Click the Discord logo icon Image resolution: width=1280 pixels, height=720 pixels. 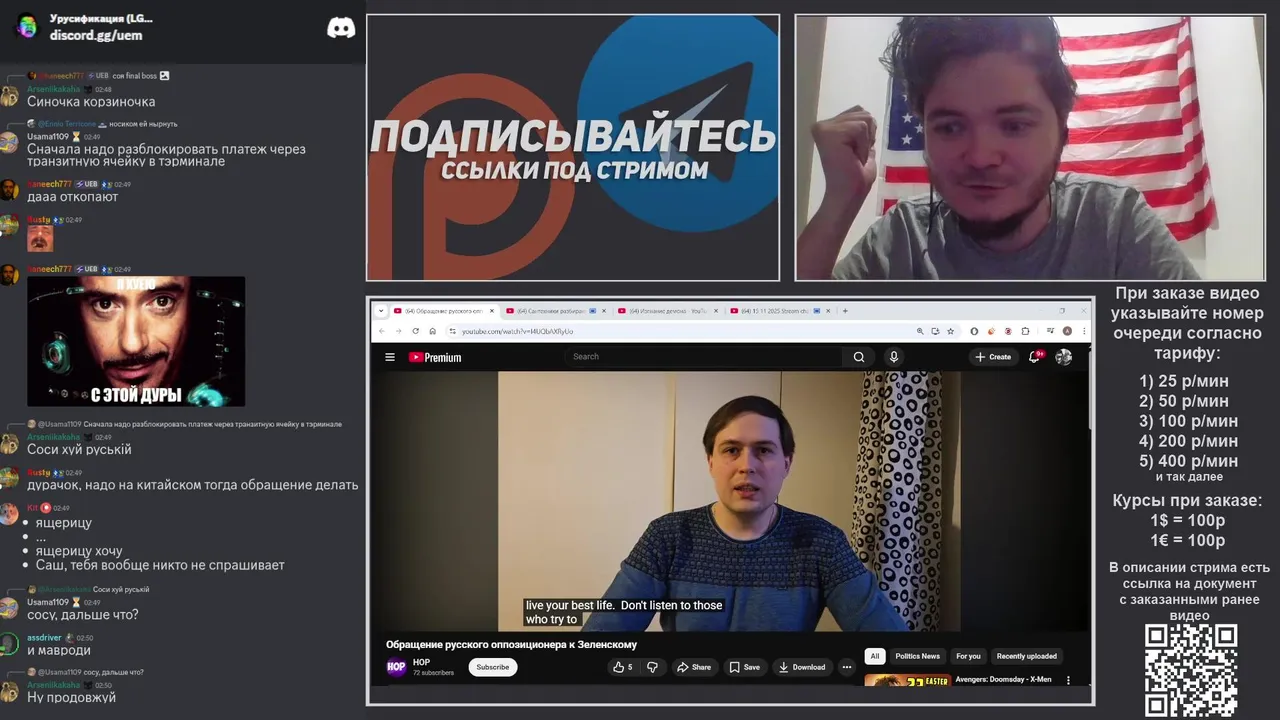pos(341,28)
